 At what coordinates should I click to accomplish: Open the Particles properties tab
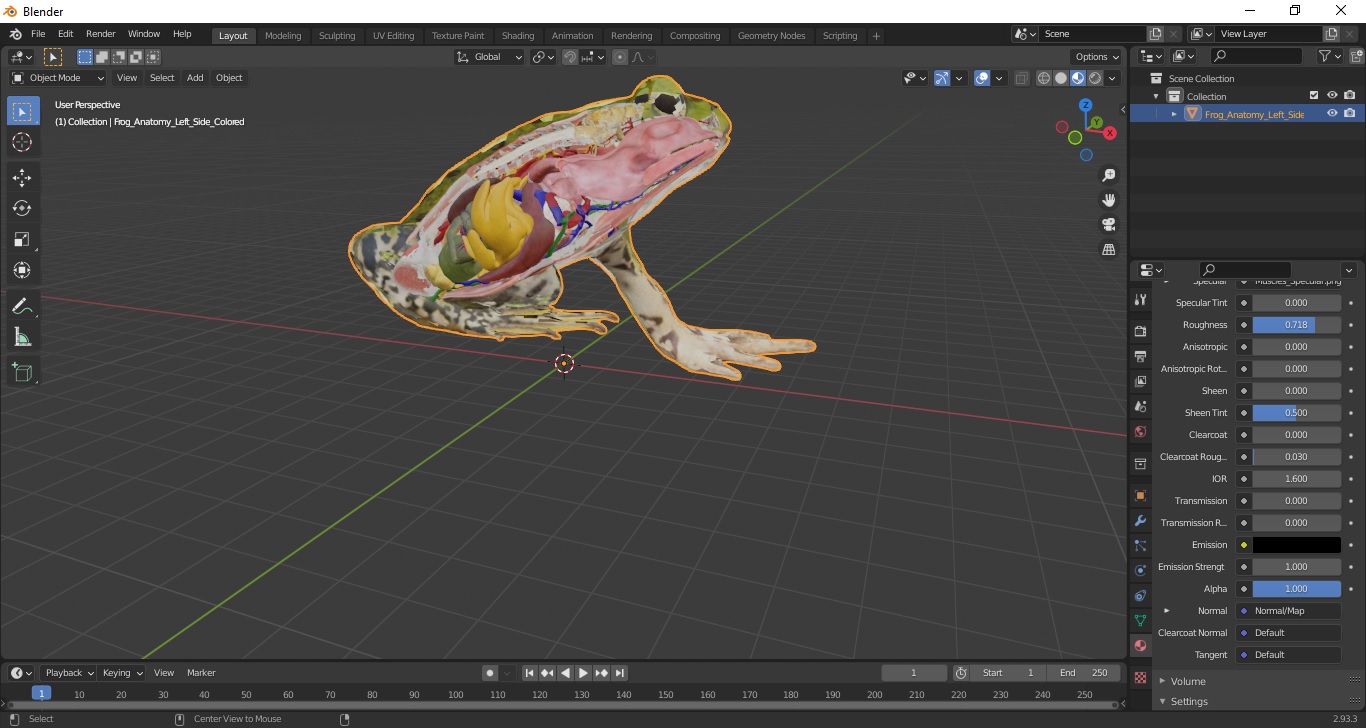[x=1140, y=545]
